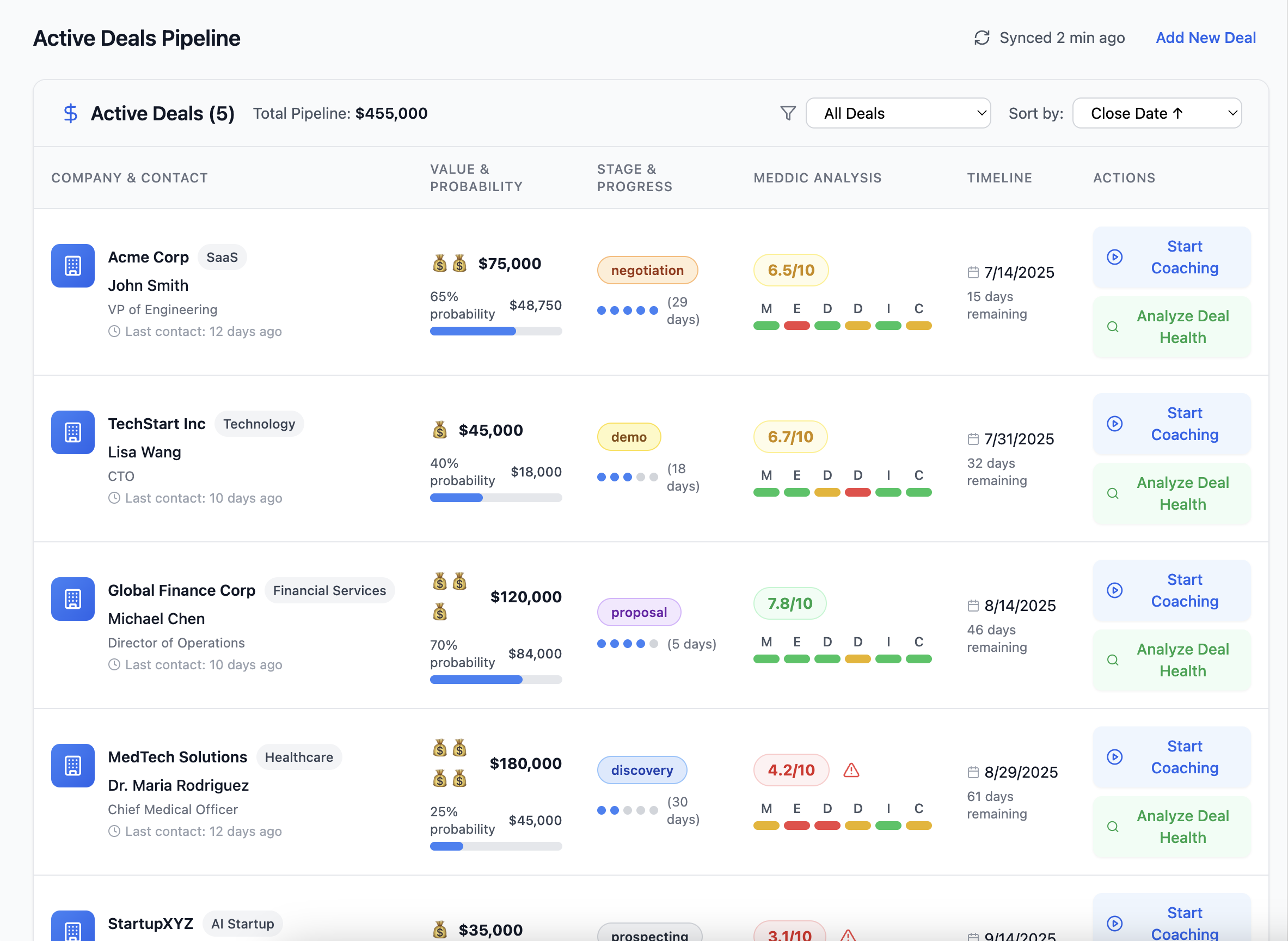
Task: Analyze Deal Health for TechStart Inc
Action: click(1172, 493)
